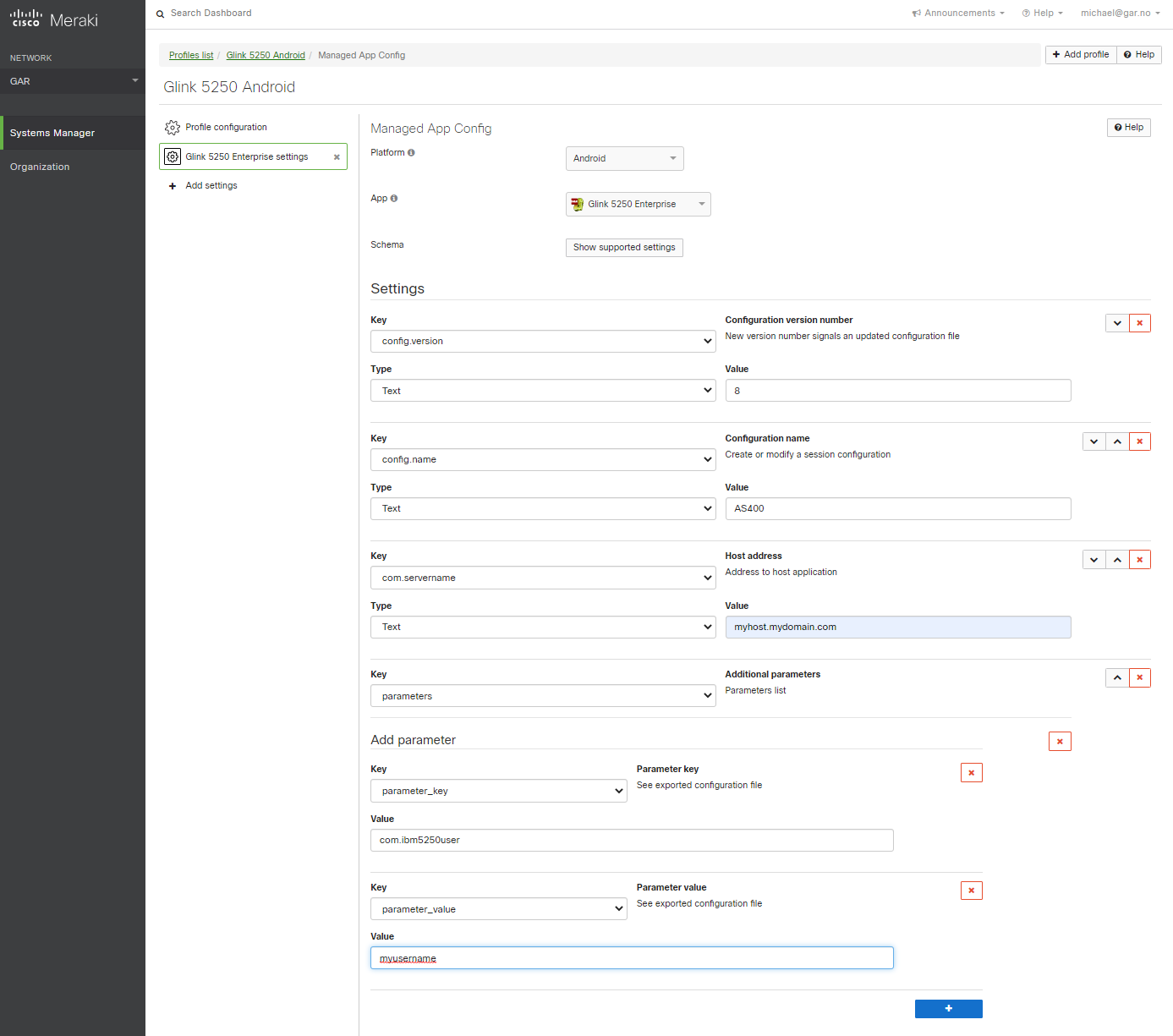The height and width of the screenshot is (1036, 1173).
Task: Open Systems Manager in the sidebar
Action: coord(52,133)
